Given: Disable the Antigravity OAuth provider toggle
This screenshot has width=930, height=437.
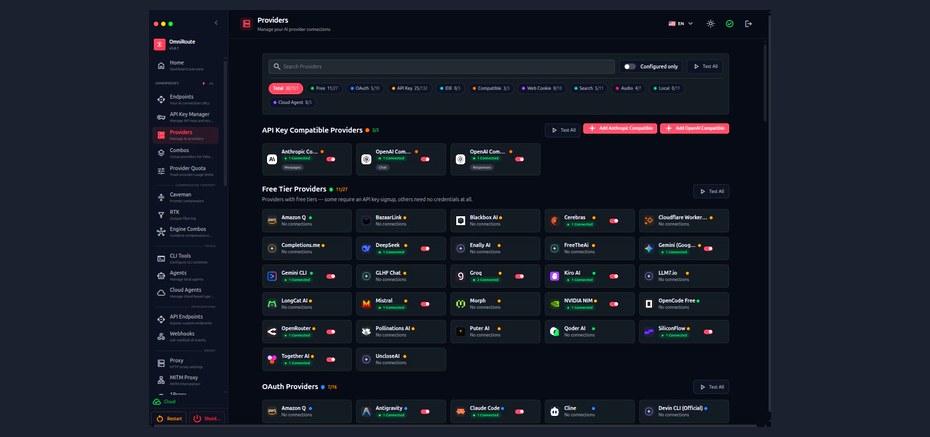Looking at the screenshot, I should (x=425, y=412).
